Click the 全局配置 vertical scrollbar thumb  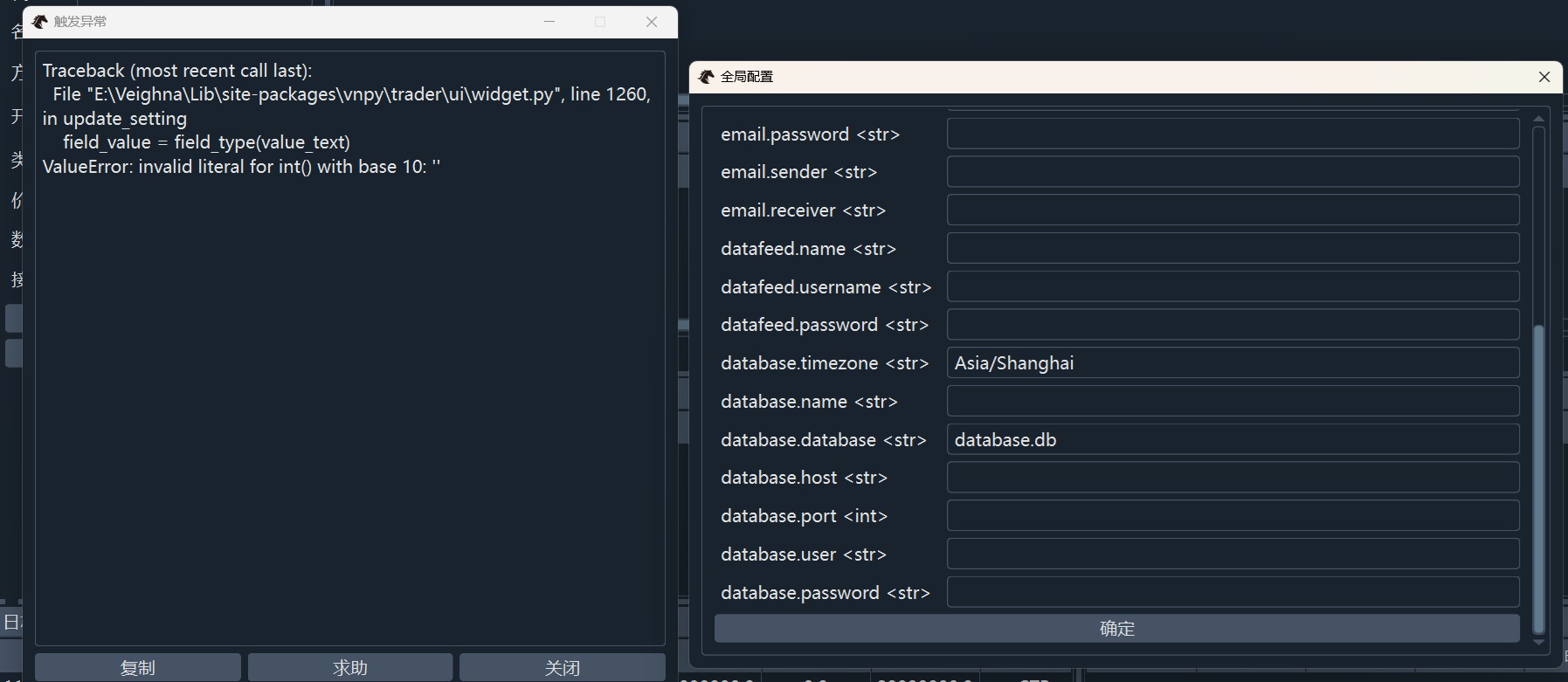point(1538,479)
